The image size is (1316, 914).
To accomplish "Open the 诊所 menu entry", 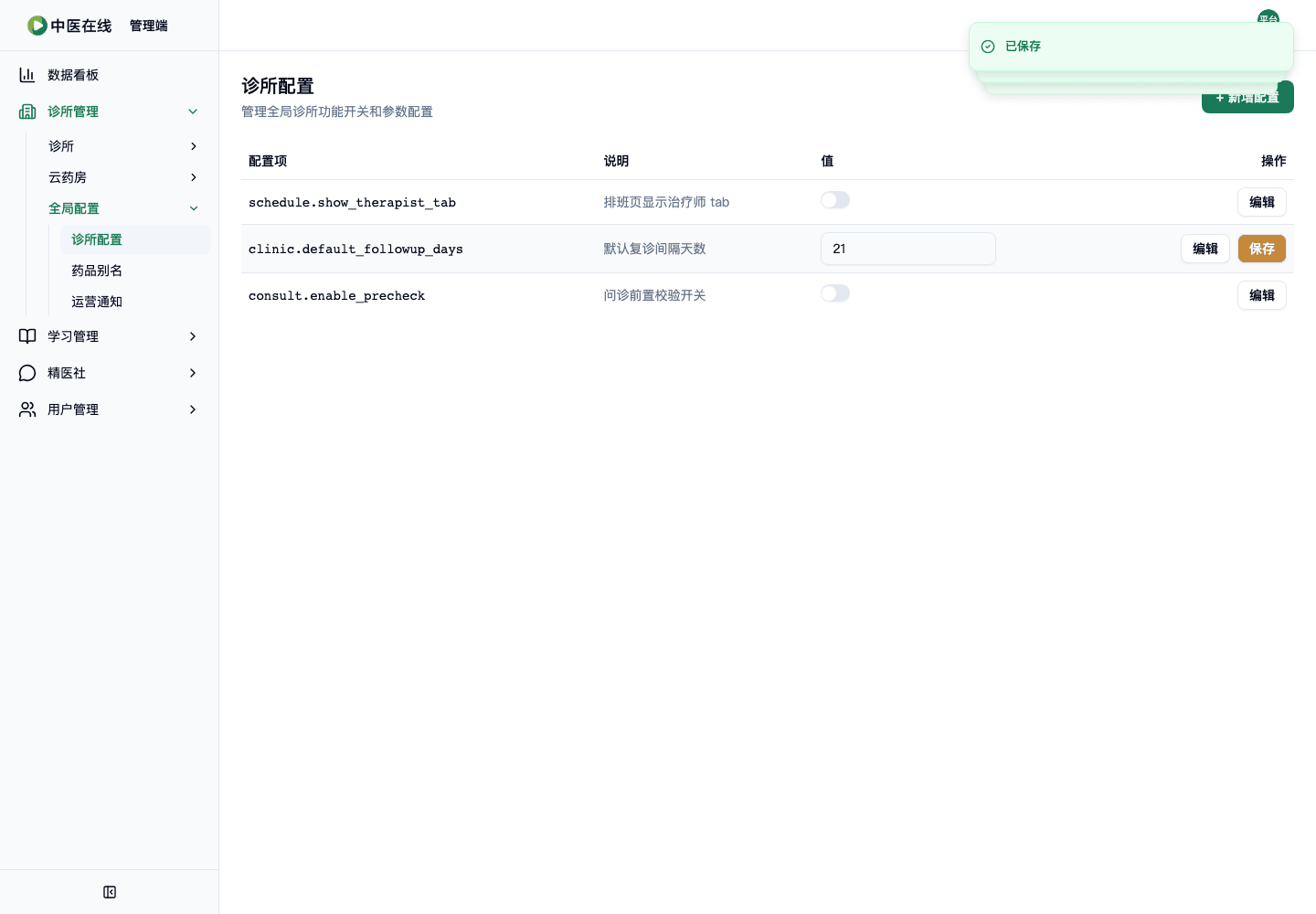I will pyautogui.click(x=122, y=146).
